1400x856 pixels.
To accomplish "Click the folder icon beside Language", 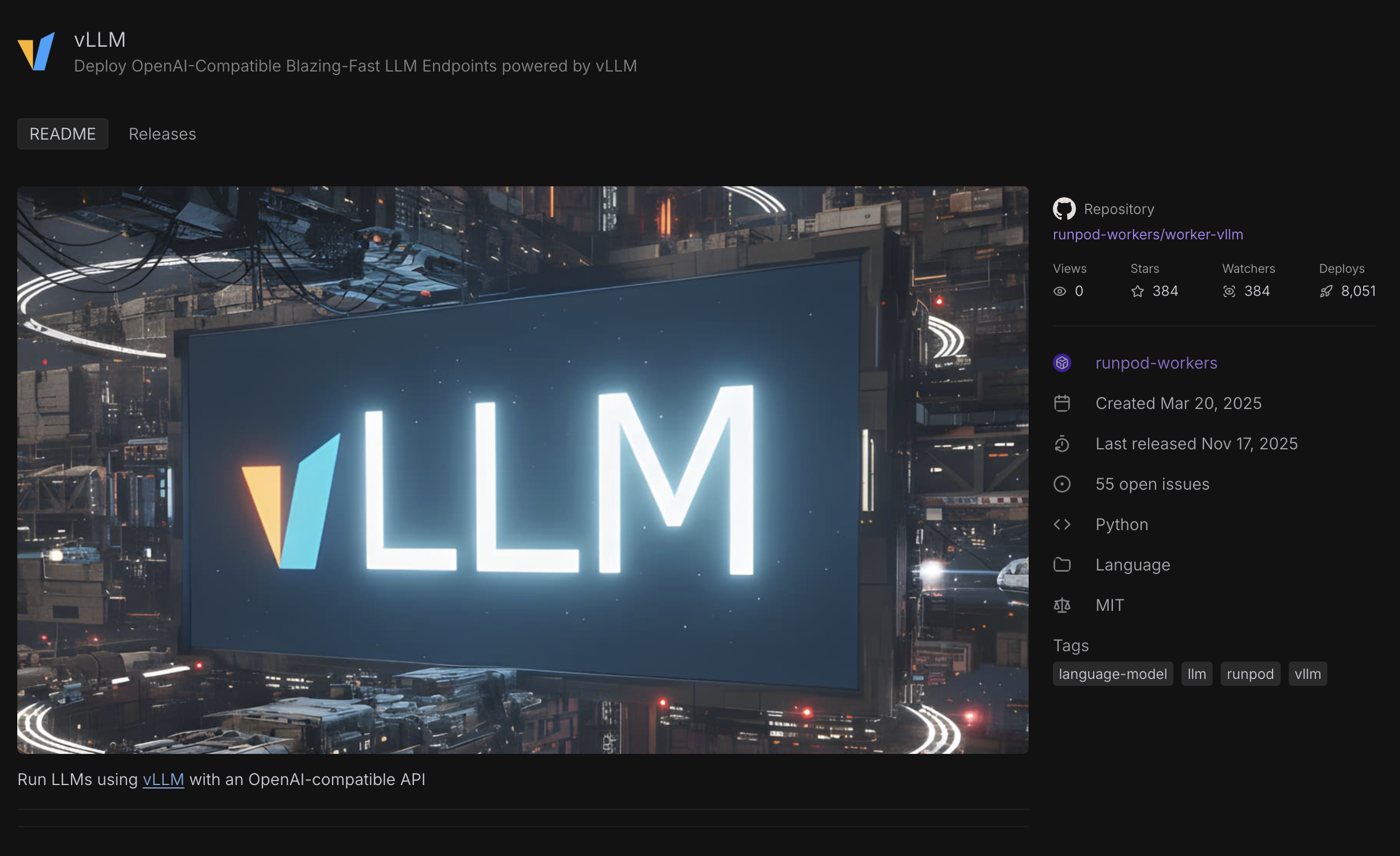I will pyautogui.click(x=1062, y=565).
